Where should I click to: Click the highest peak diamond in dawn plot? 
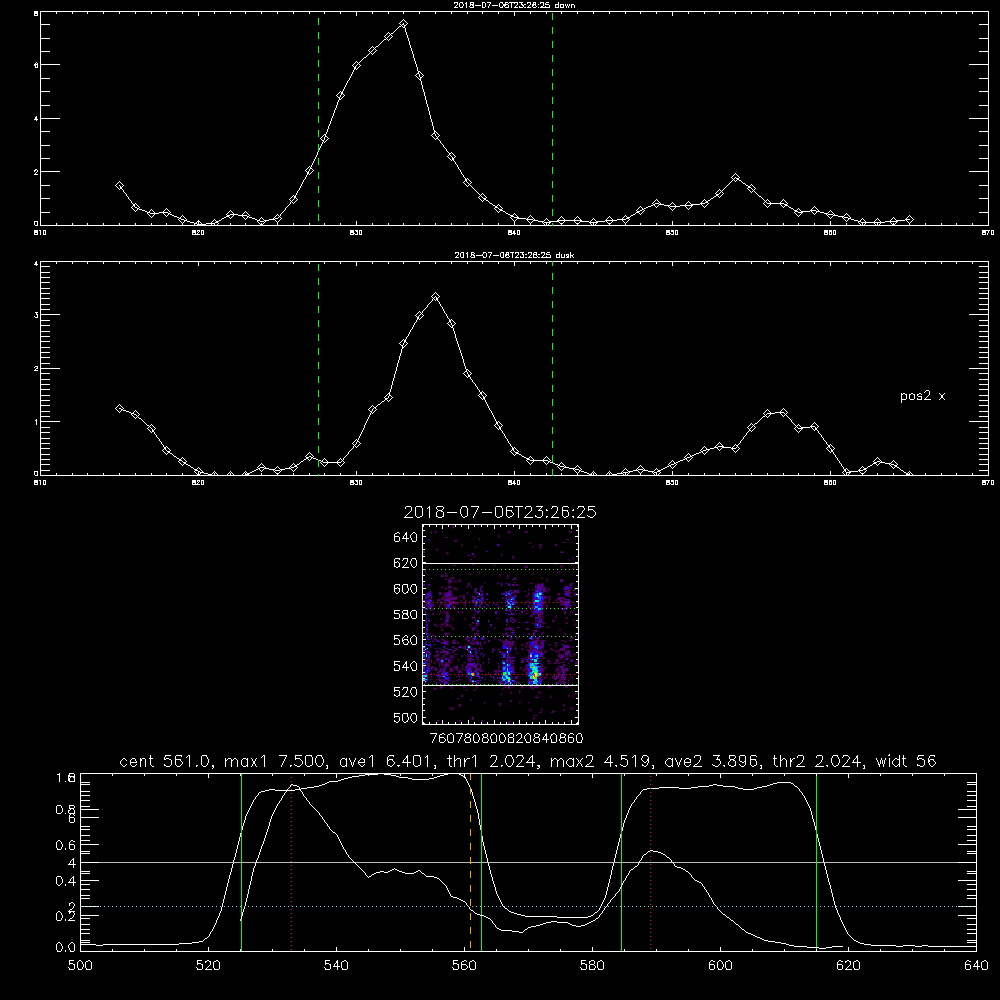(x=403, y=24)
